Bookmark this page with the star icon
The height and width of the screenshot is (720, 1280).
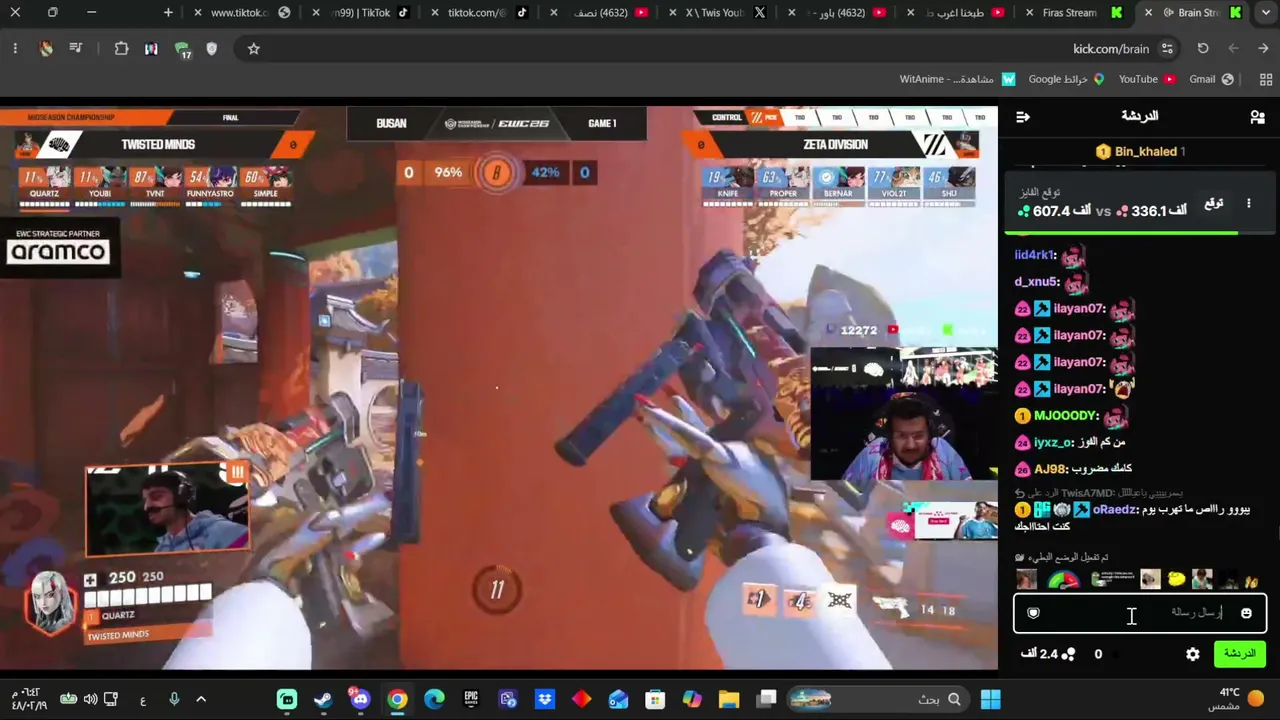(253, 48)
